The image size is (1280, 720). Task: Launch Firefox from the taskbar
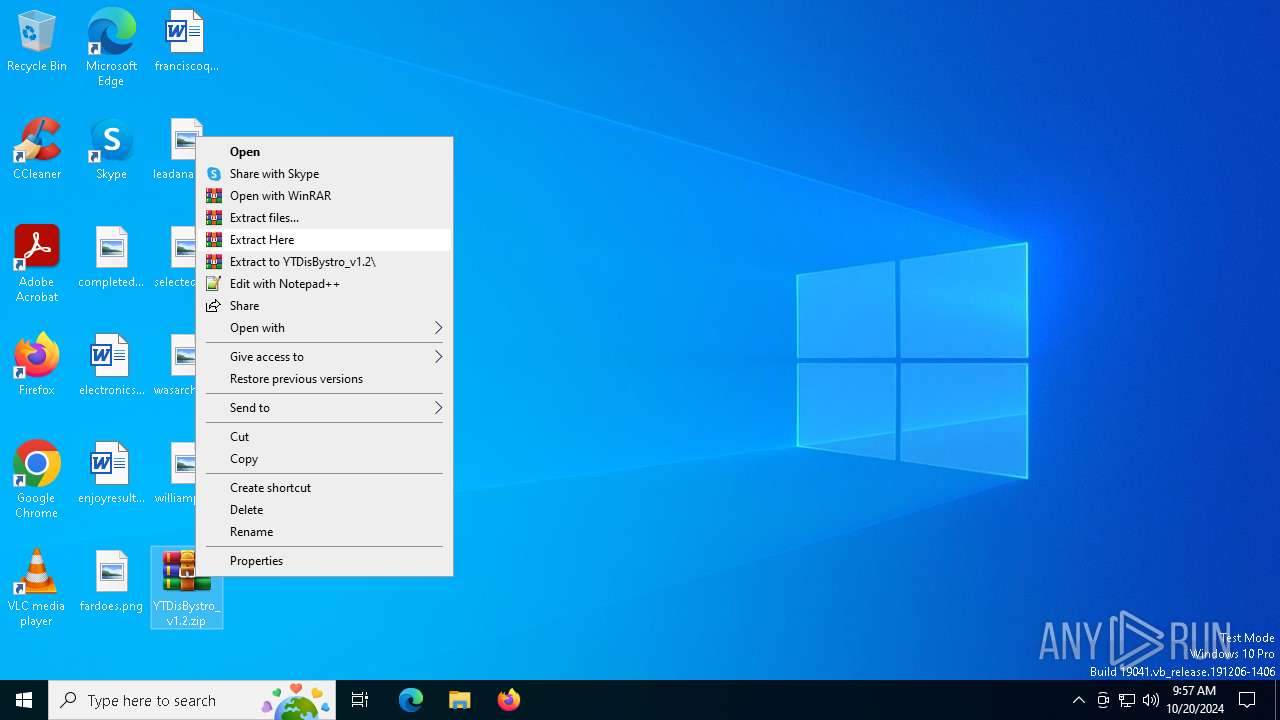coord(508,700)
